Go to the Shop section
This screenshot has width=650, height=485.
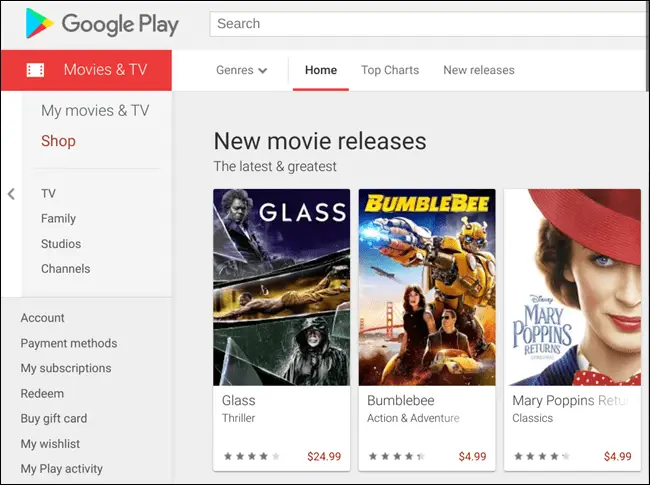pyautogui.click(x=58, y=141)
